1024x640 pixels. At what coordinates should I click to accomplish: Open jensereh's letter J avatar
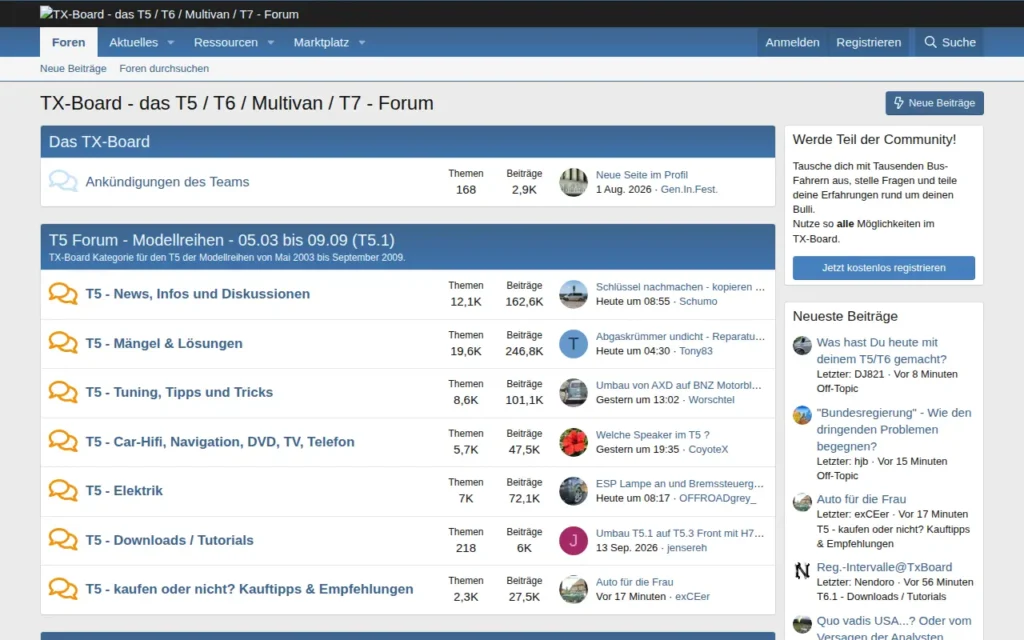[573, 541]
